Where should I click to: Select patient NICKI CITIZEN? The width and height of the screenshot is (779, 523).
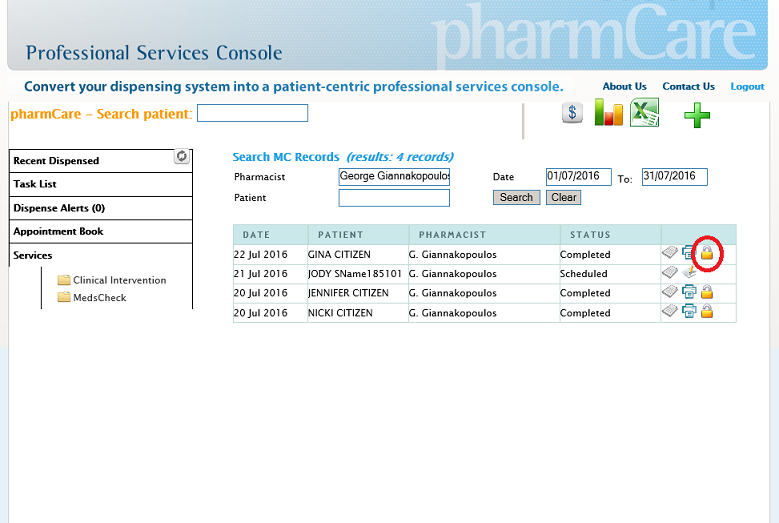(340, 313)
